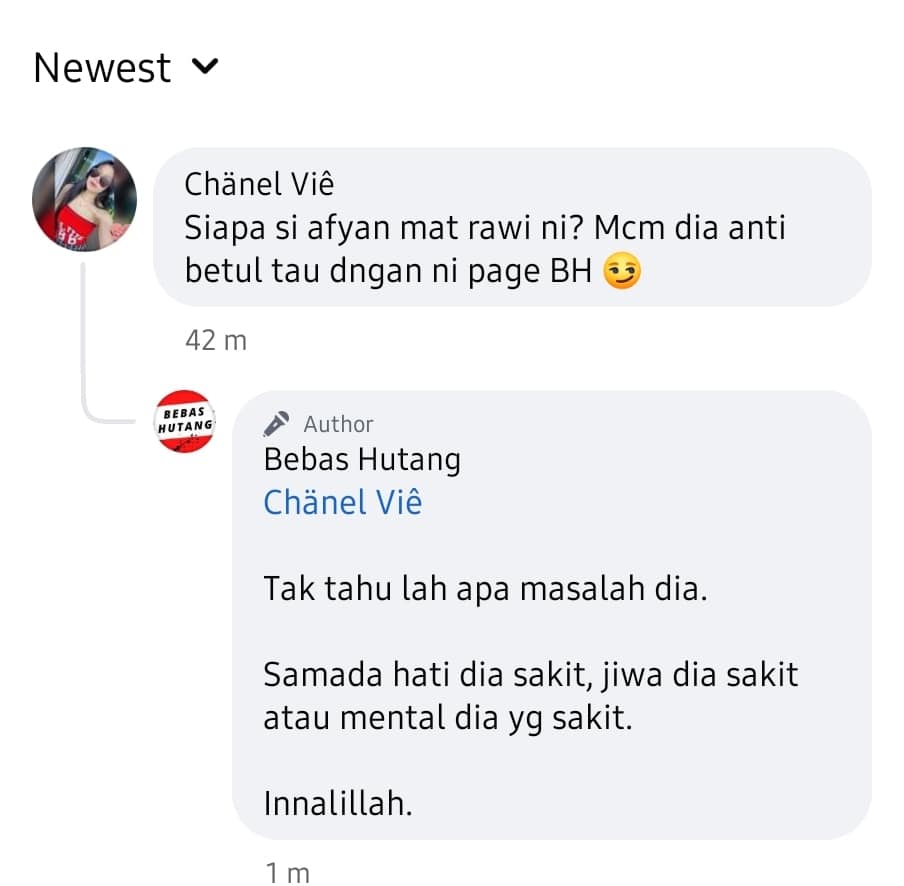Click the smirking emoji in the comment
904x886 pixels.
[x=622, y=270]
